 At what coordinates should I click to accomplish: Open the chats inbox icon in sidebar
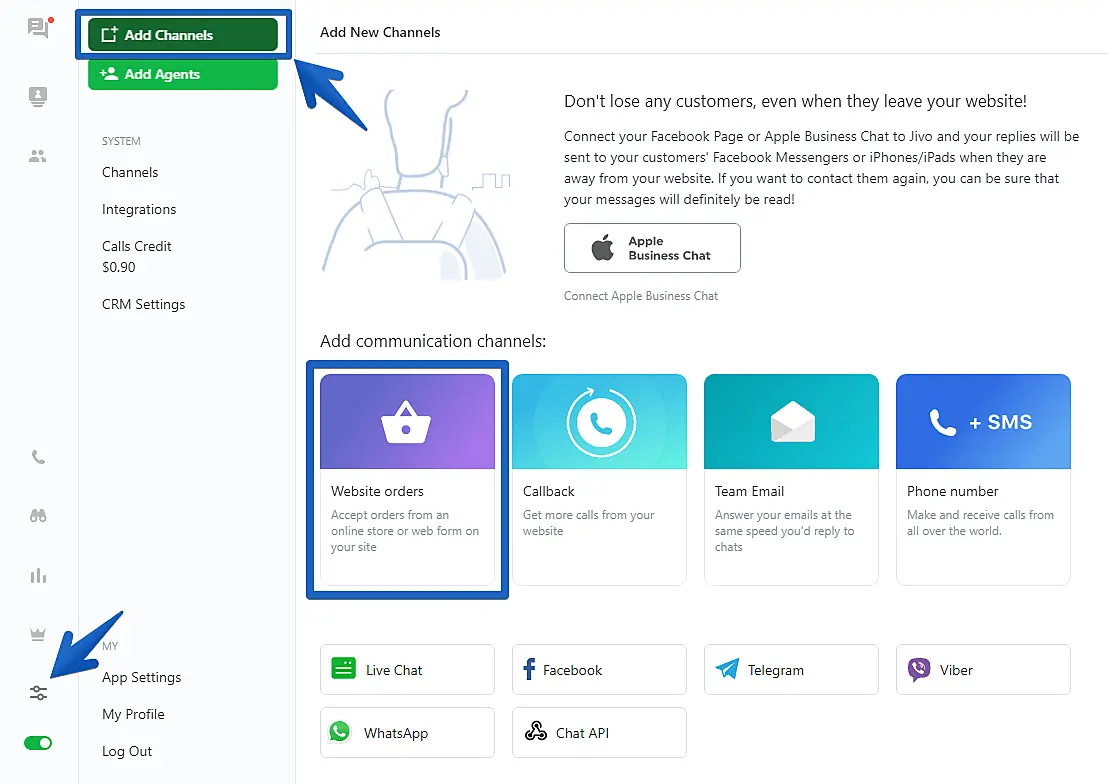point(38,28)
